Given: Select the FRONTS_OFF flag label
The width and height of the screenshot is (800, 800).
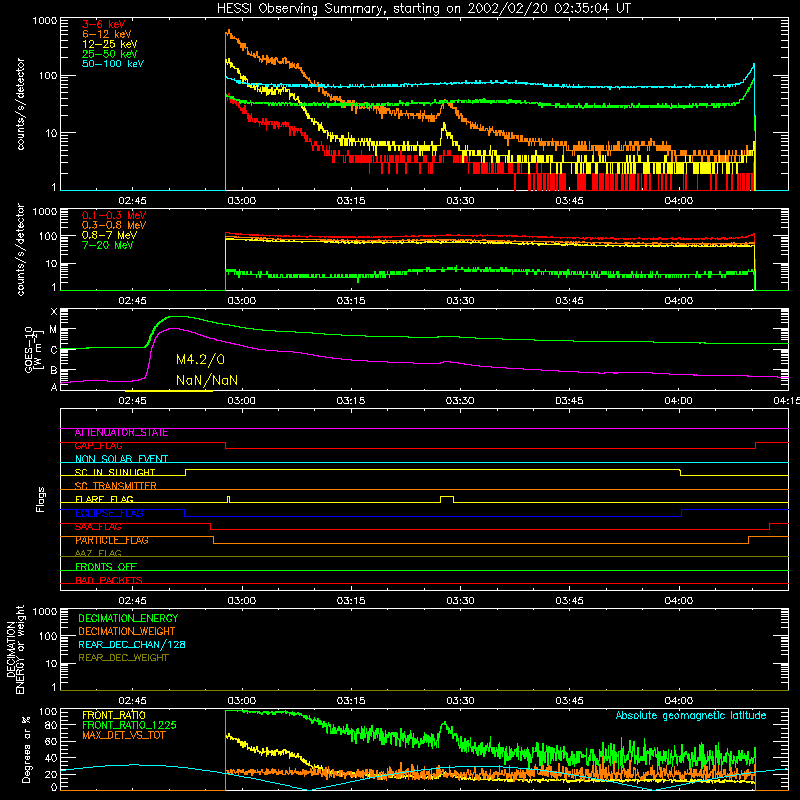Looking at the screenshot, I should (x=106, y=567).
